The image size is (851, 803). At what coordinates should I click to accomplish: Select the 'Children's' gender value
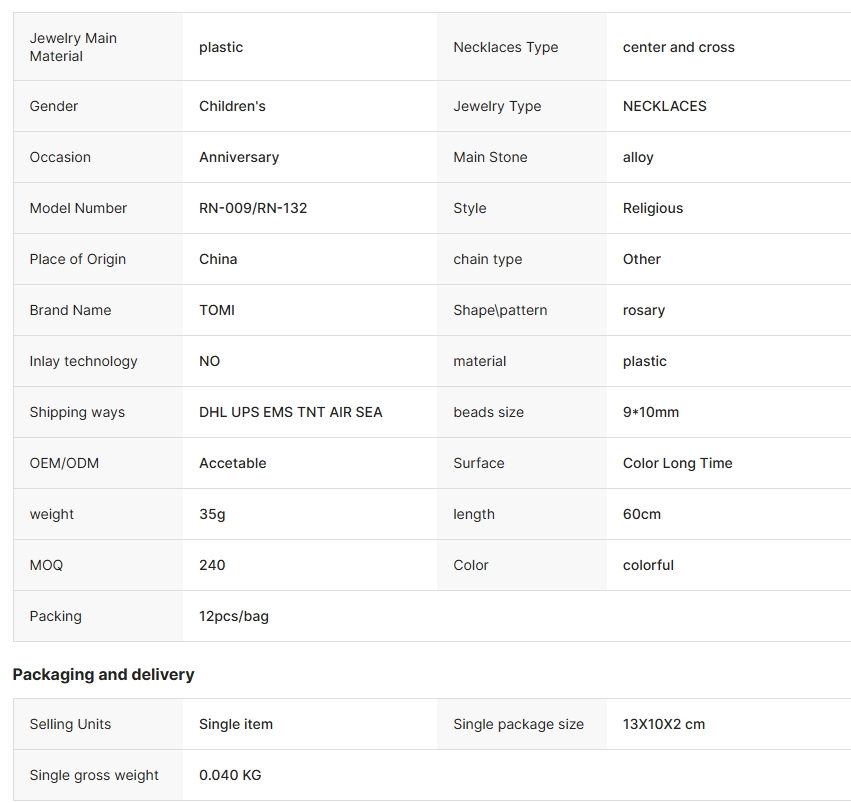(x=232, y=106)
